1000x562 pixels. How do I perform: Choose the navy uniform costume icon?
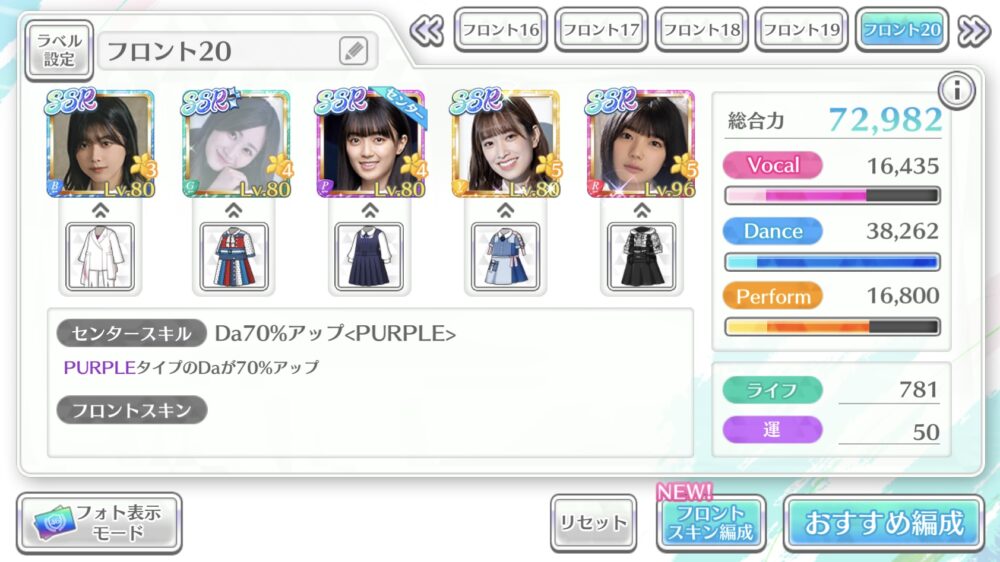369,256
